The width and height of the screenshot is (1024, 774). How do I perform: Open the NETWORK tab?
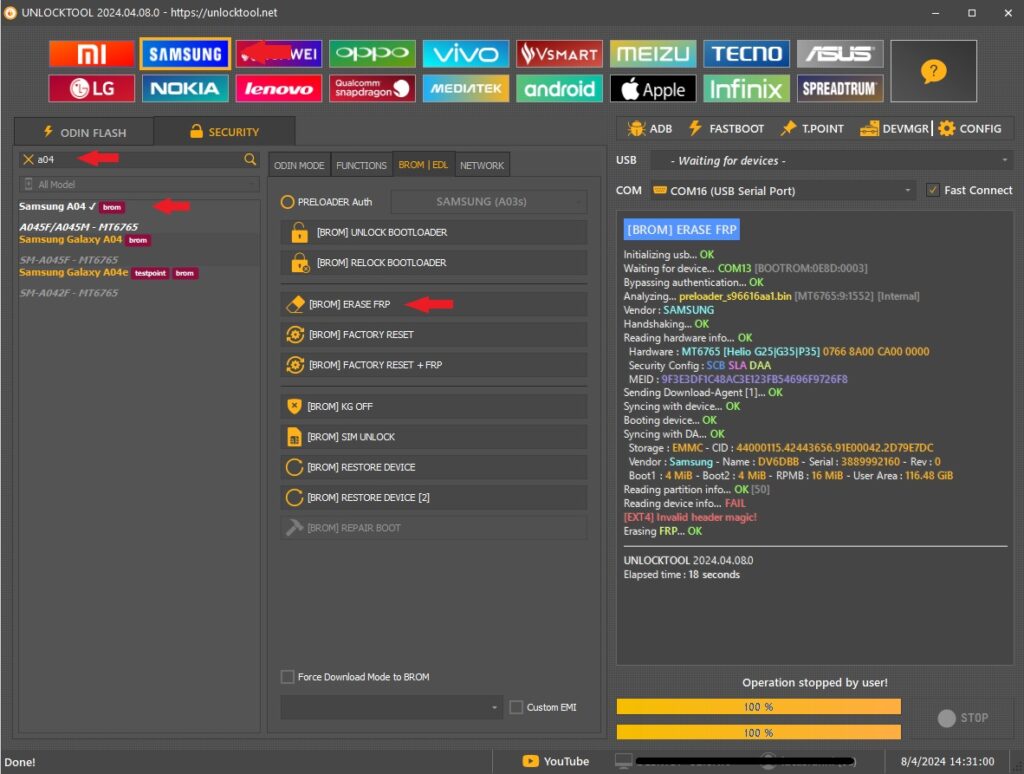[x=481, y=165]
